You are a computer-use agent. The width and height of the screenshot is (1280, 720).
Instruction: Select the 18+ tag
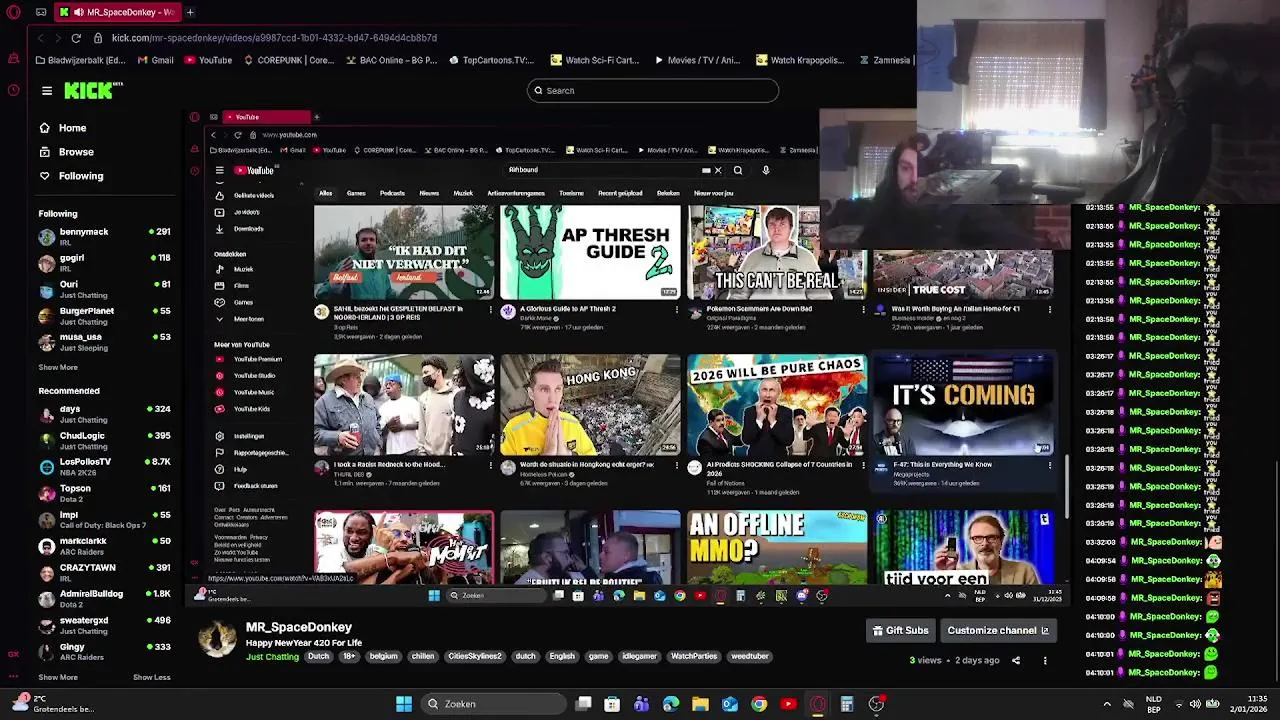(x=349, y=657)
